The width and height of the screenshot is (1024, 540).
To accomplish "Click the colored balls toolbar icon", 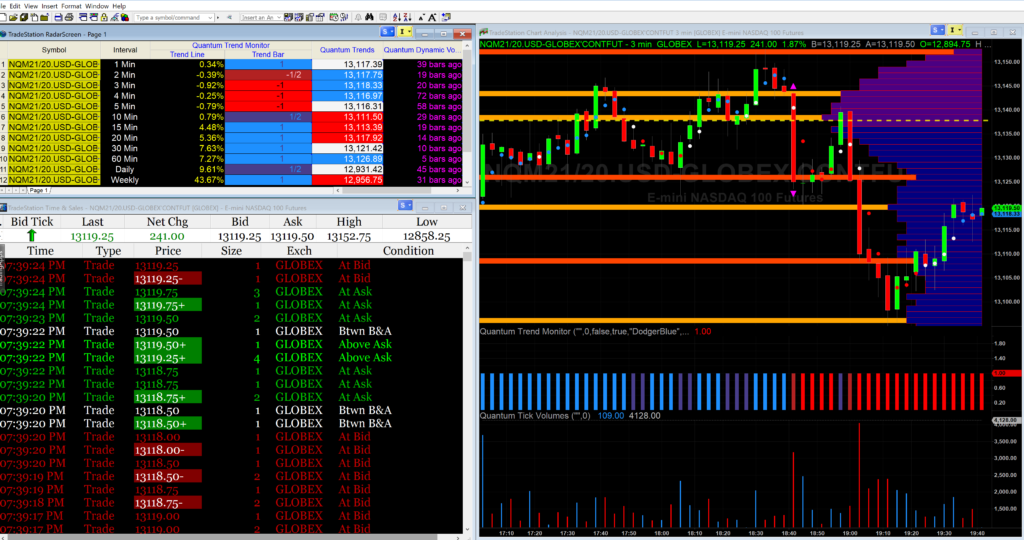I will click(124, 17).
